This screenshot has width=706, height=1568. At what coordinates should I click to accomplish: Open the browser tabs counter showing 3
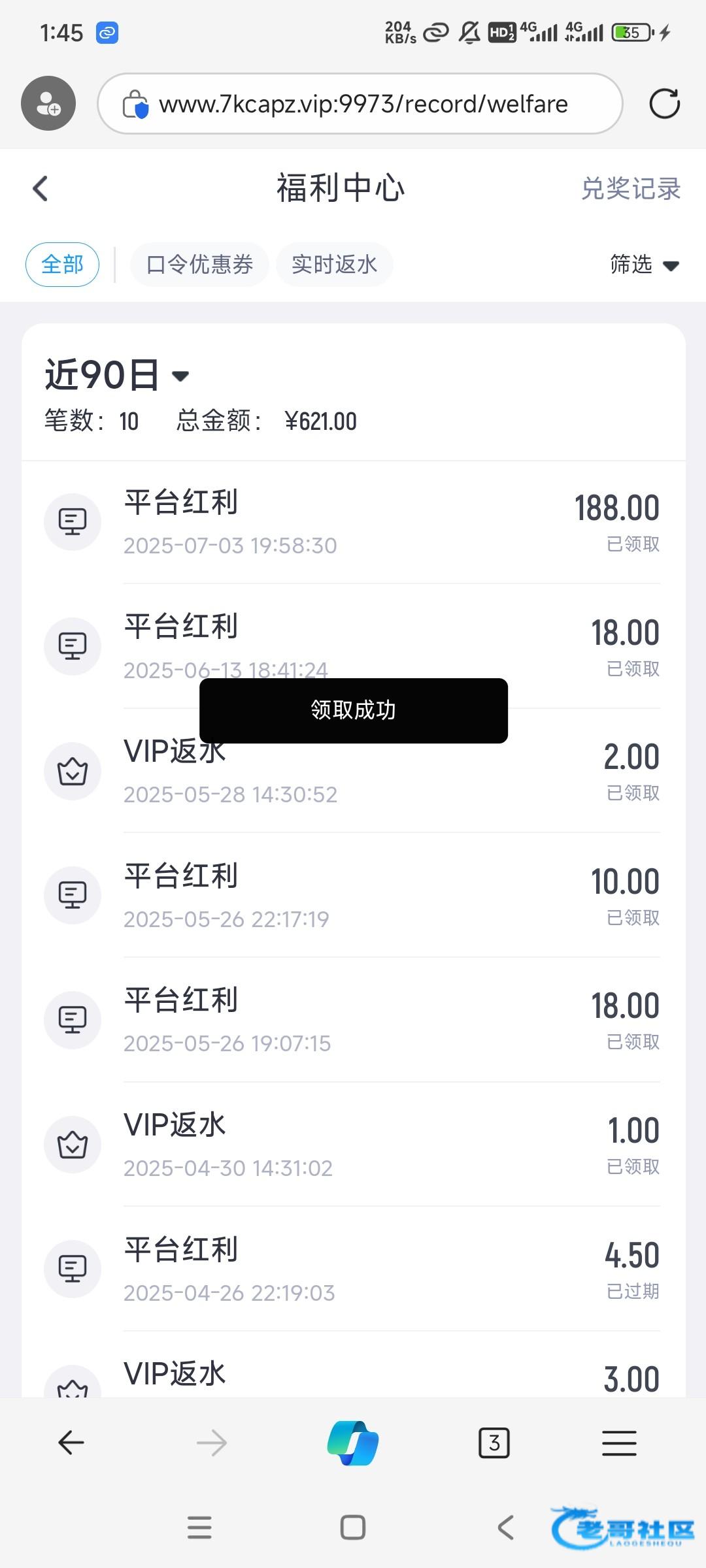(494, 1443)
